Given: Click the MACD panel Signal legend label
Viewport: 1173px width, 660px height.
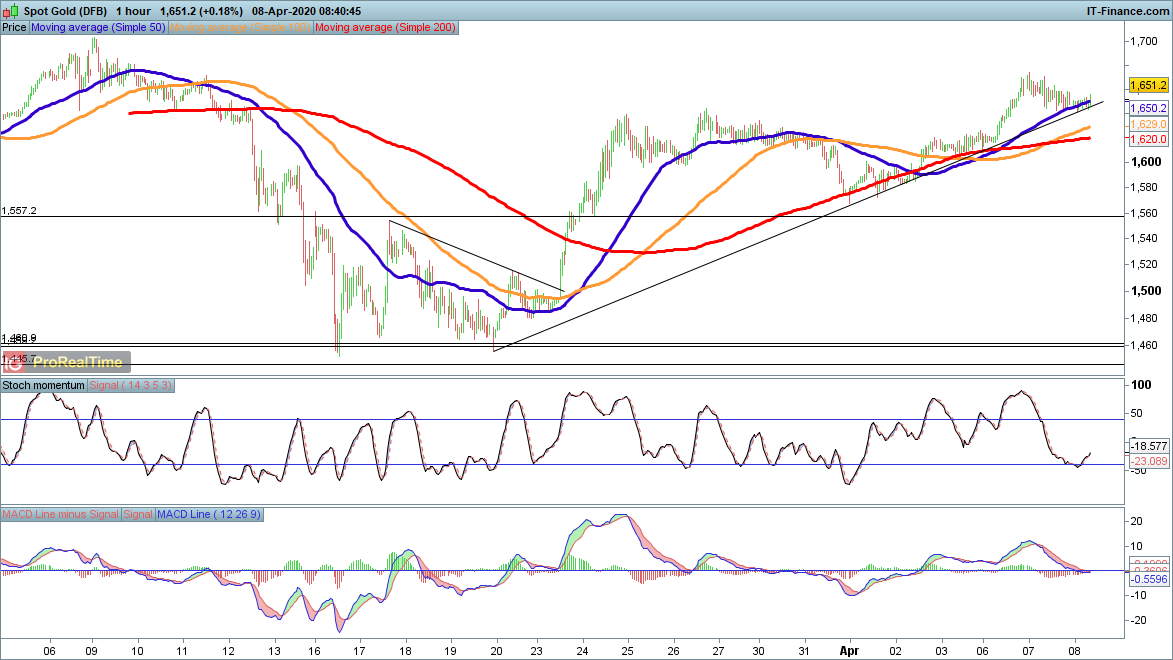Looking at the screenshot, I should click(x=138, y=514).
